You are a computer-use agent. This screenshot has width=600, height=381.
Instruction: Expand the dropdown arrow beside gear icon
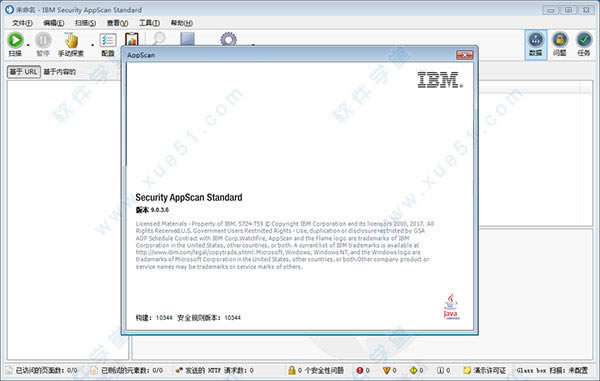point(253,45)
